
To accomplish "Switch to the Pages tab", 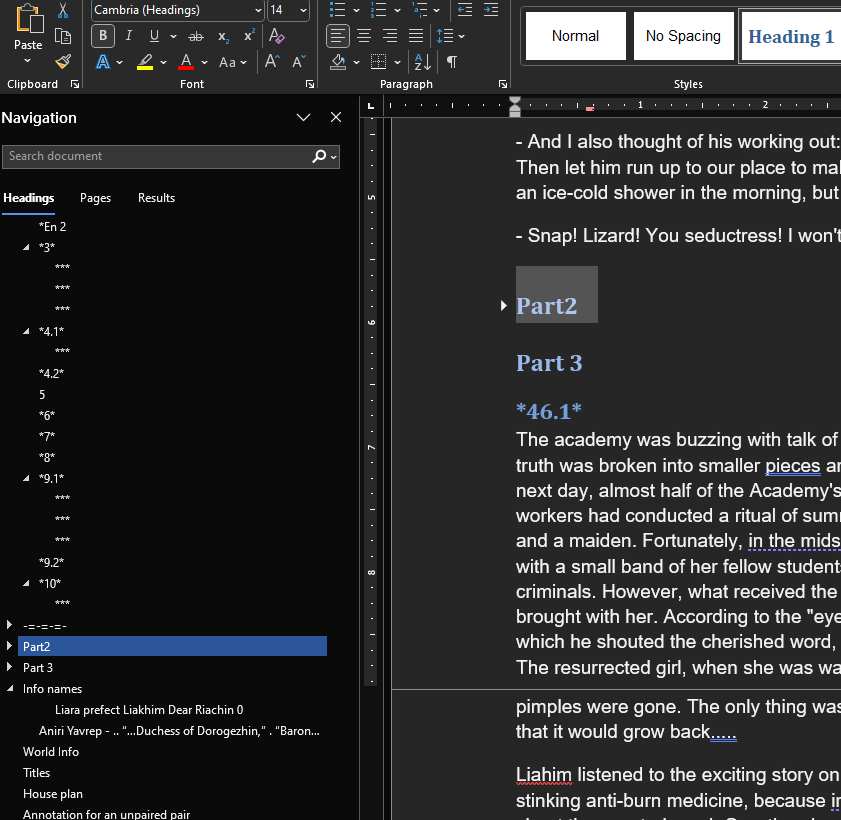I will [95, 198].
